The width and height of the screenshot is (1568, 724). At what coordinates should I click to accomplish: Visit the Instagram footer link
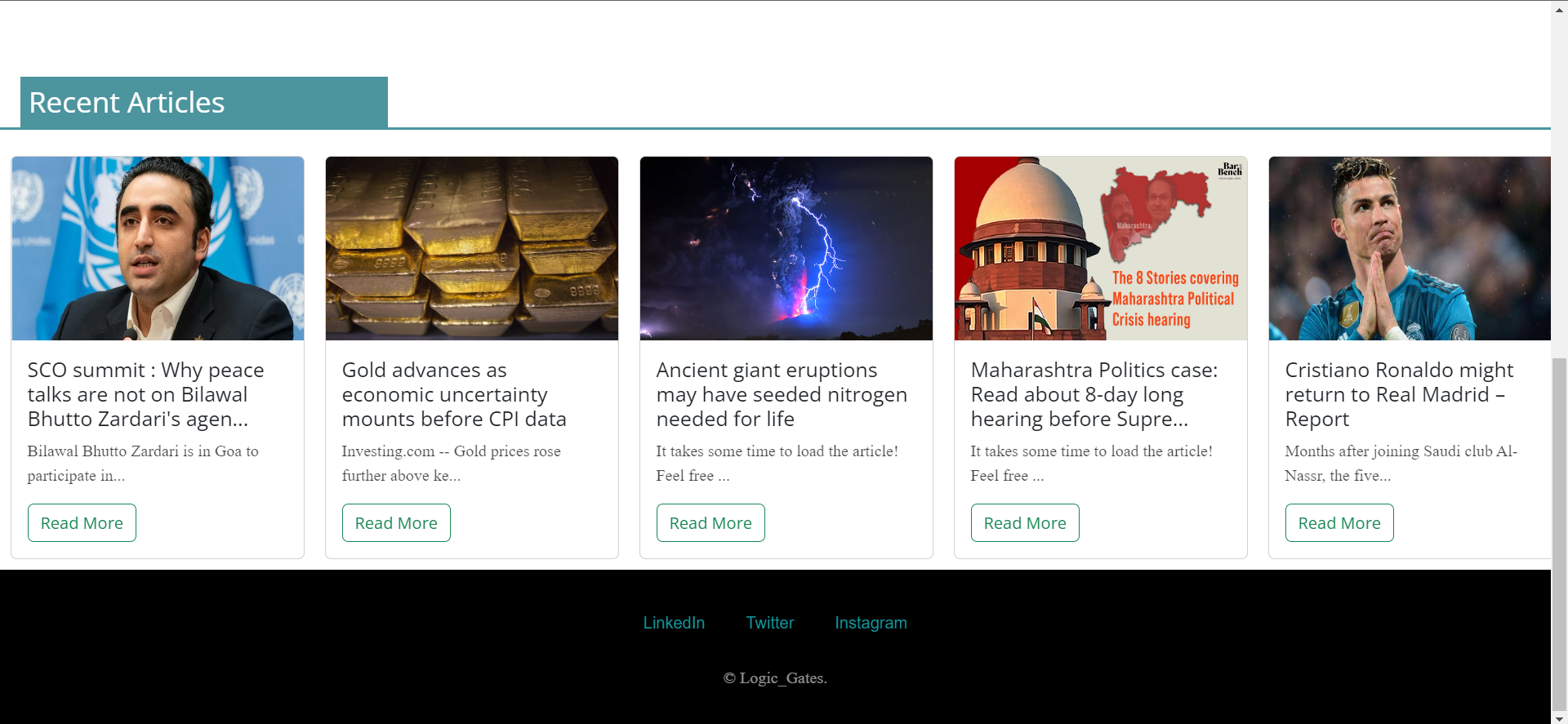[871, 623]
